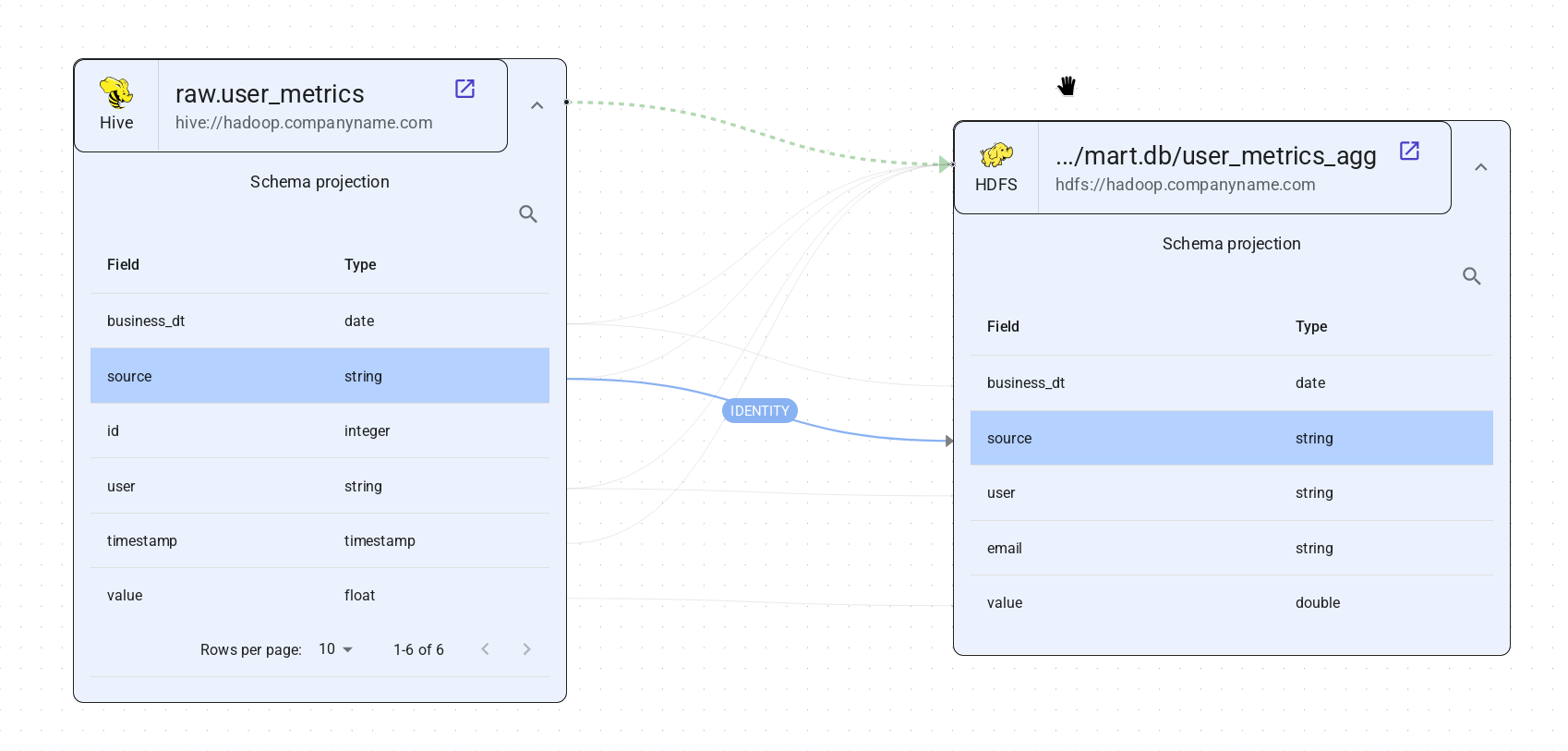The width and height of the screenshot is (1568, 751).
Task: Collapse the user_metrics_agg node
Action: click(1481, 167)
